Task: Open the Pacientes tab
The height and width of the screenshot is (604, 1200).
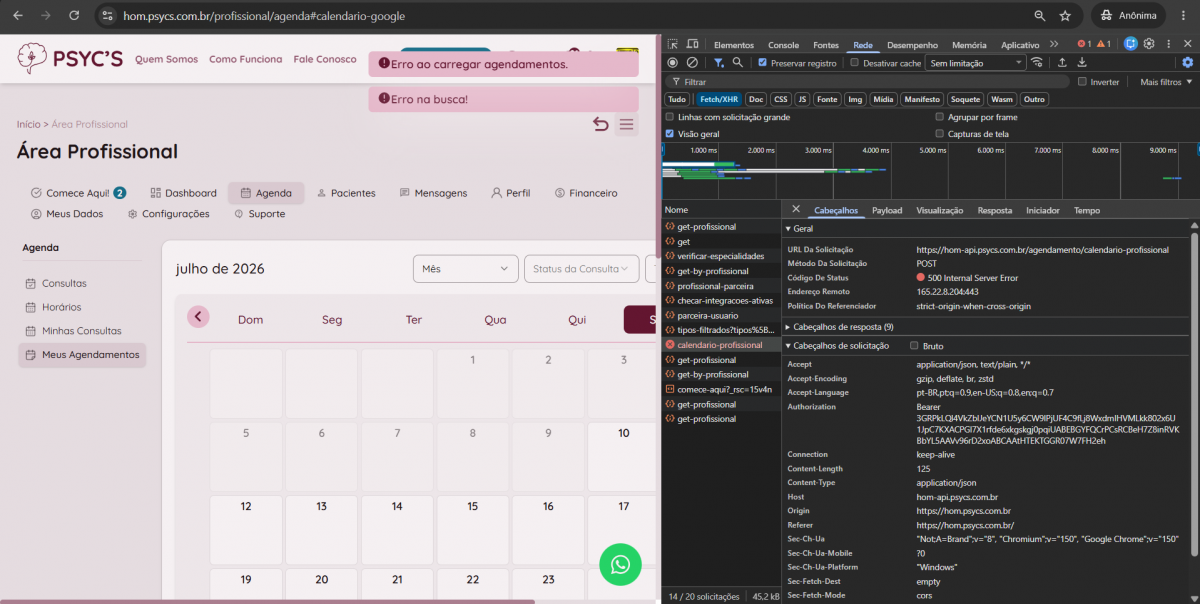Action: pos(346,193)
